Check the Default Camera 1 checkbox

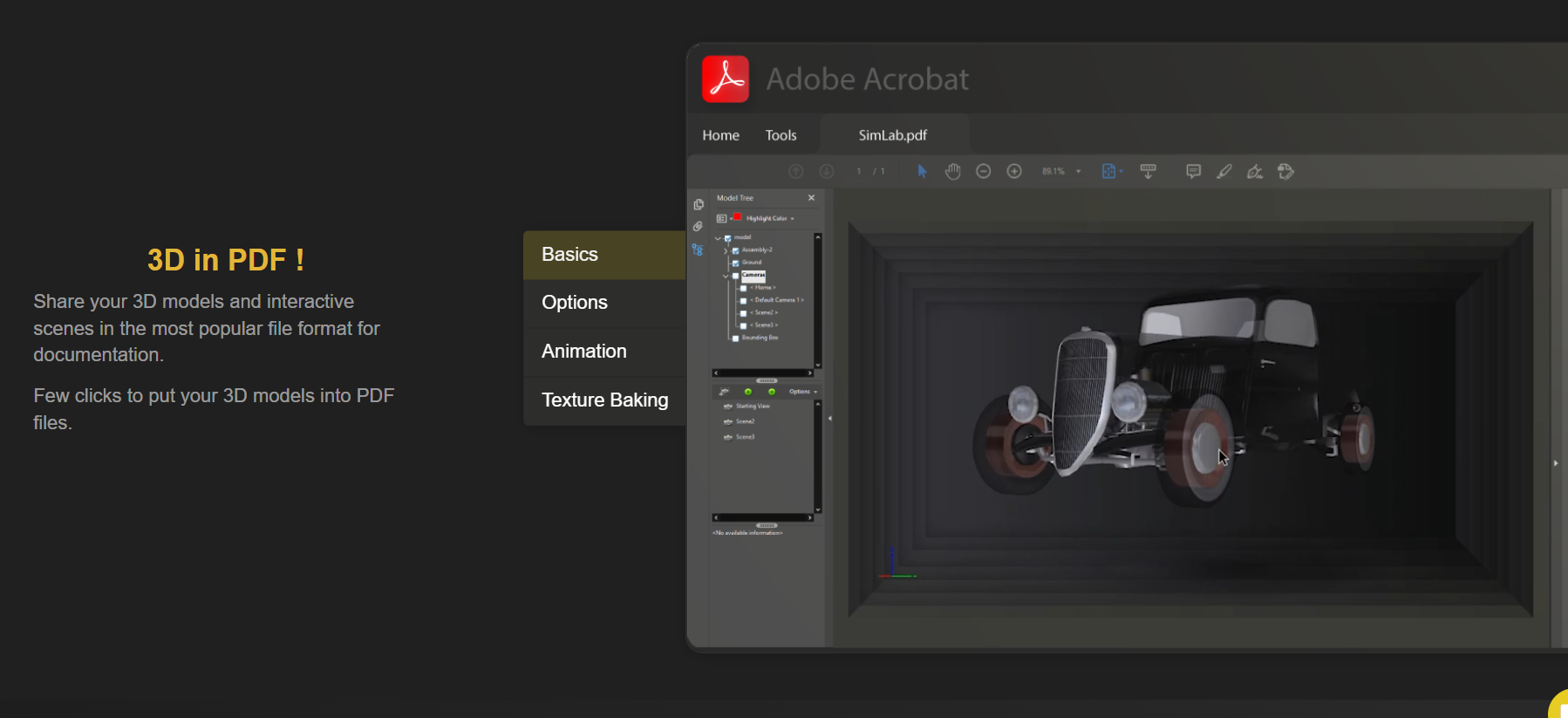(743, 301)
